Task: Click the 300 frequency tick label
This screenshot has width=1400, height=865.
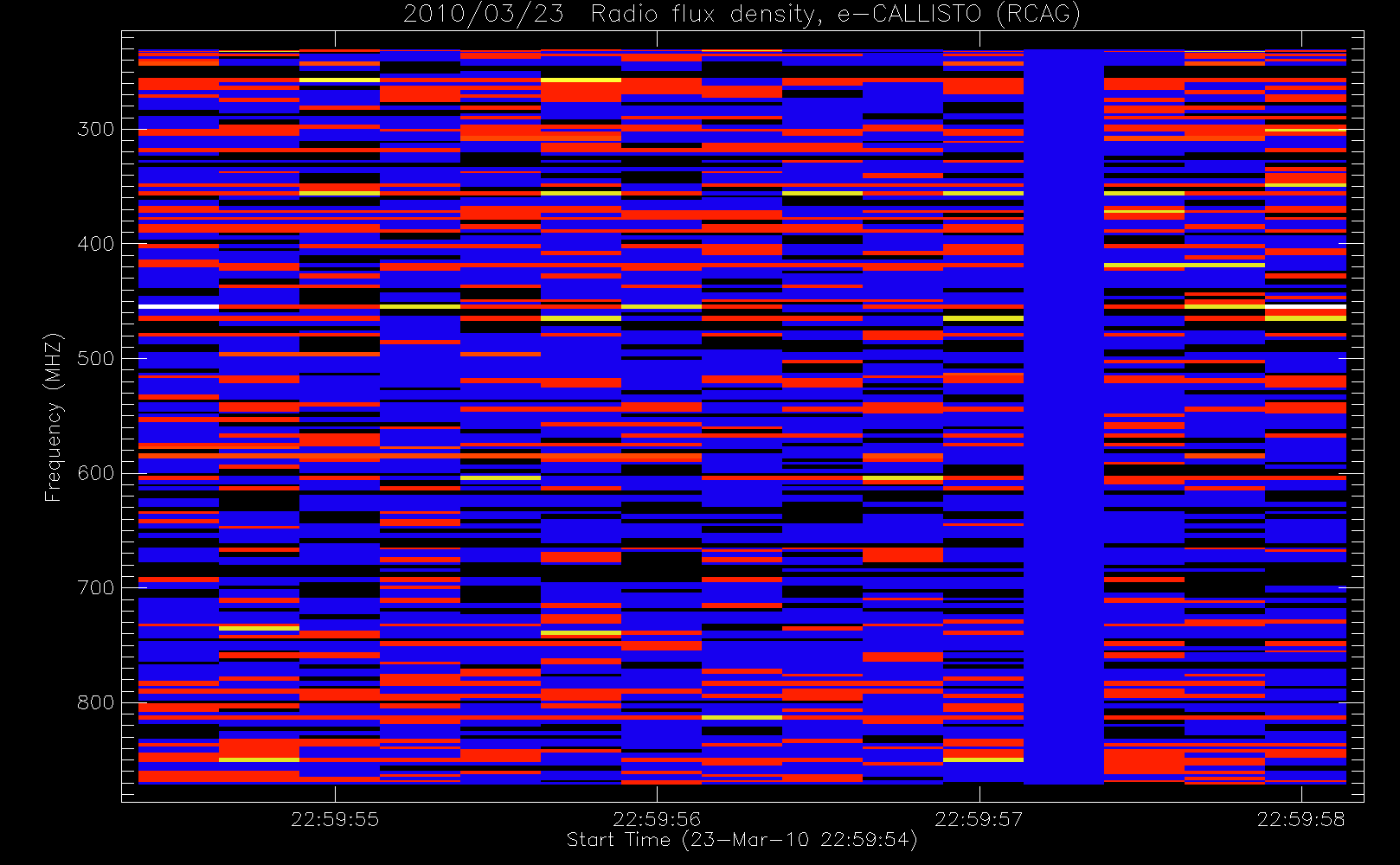Action: (x=95, y=129)
